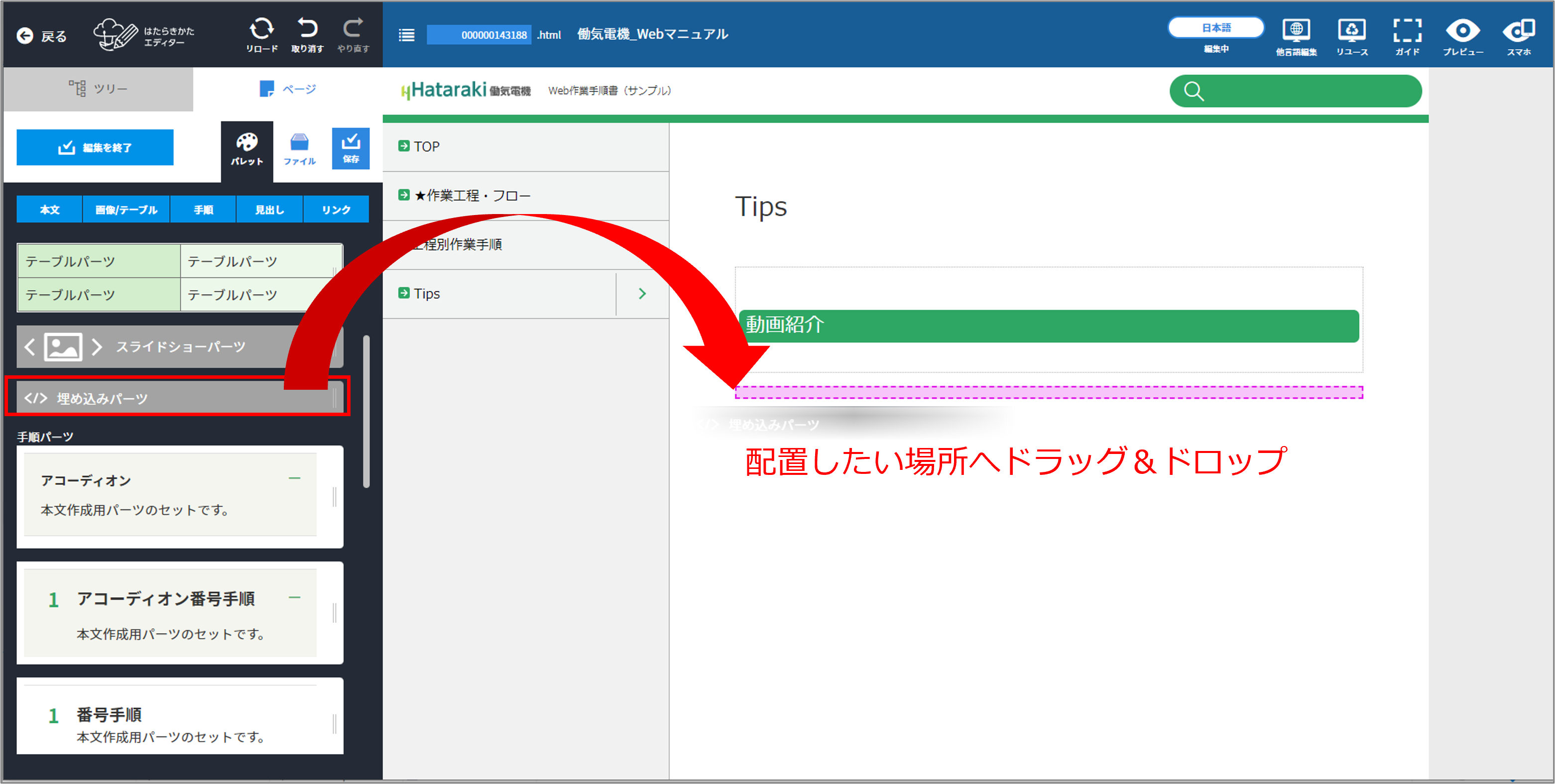The width and height of the screenshot is (1555, 784).
Task: Click the ガイド guide frame icon
Action: pyautogui.click(x=1407, y=31)
